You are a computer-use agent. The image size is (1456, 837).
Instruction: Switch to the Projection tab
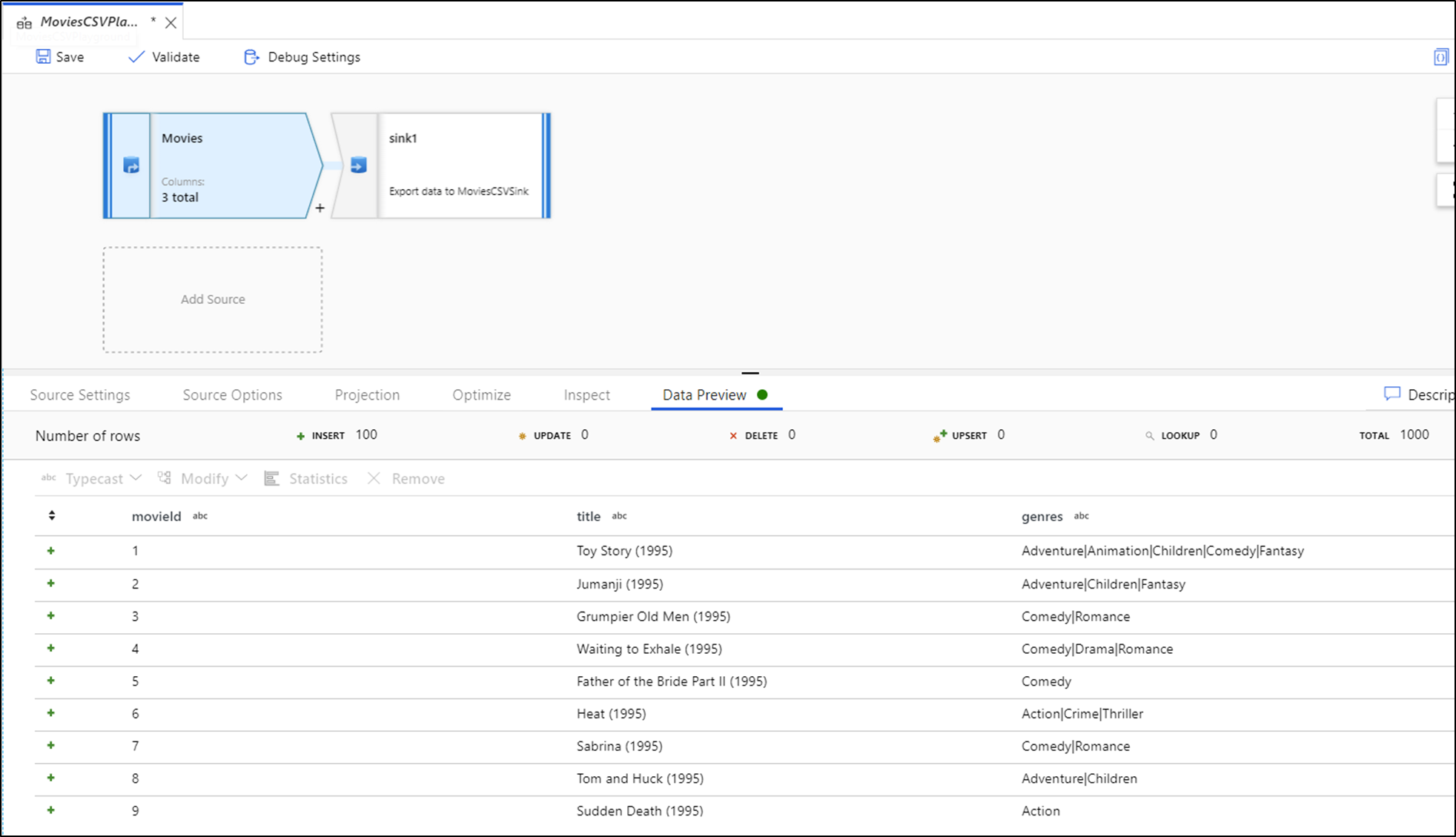pos(367,394)
